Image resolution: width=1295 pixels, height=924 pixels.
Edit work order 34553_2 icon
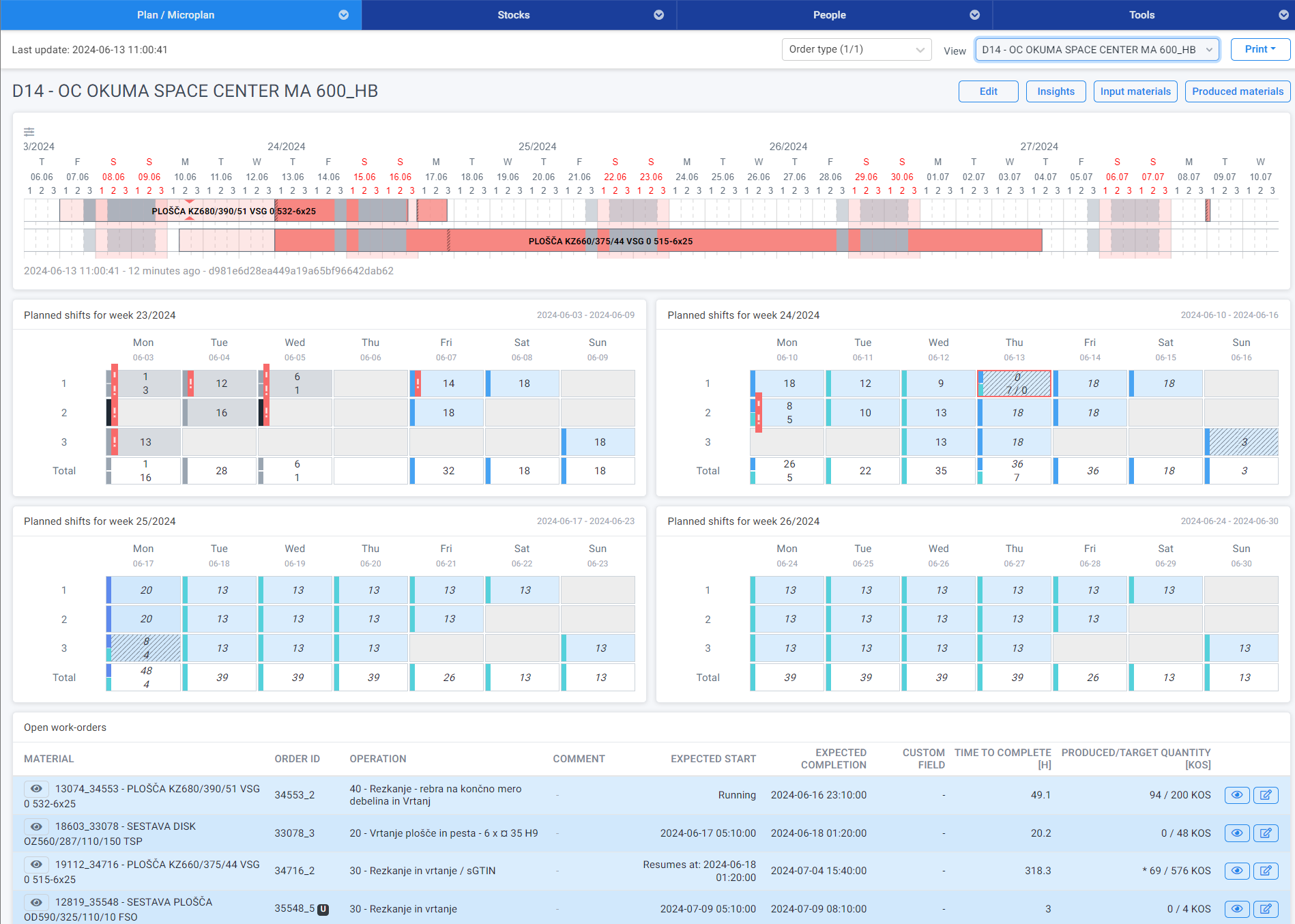tap(1266, 795)
